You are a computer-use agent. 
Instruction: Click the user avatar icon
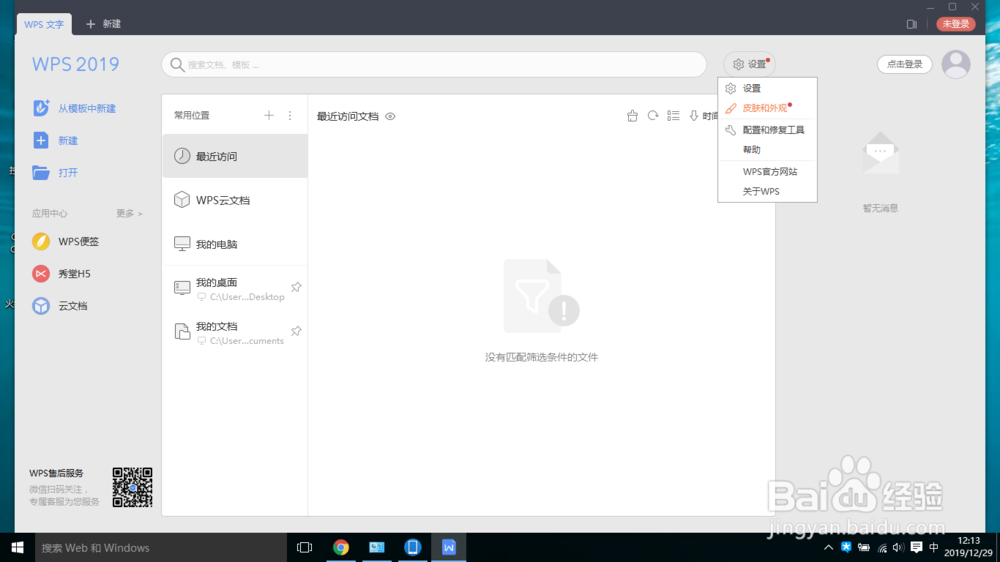click(x=956, y=64)
